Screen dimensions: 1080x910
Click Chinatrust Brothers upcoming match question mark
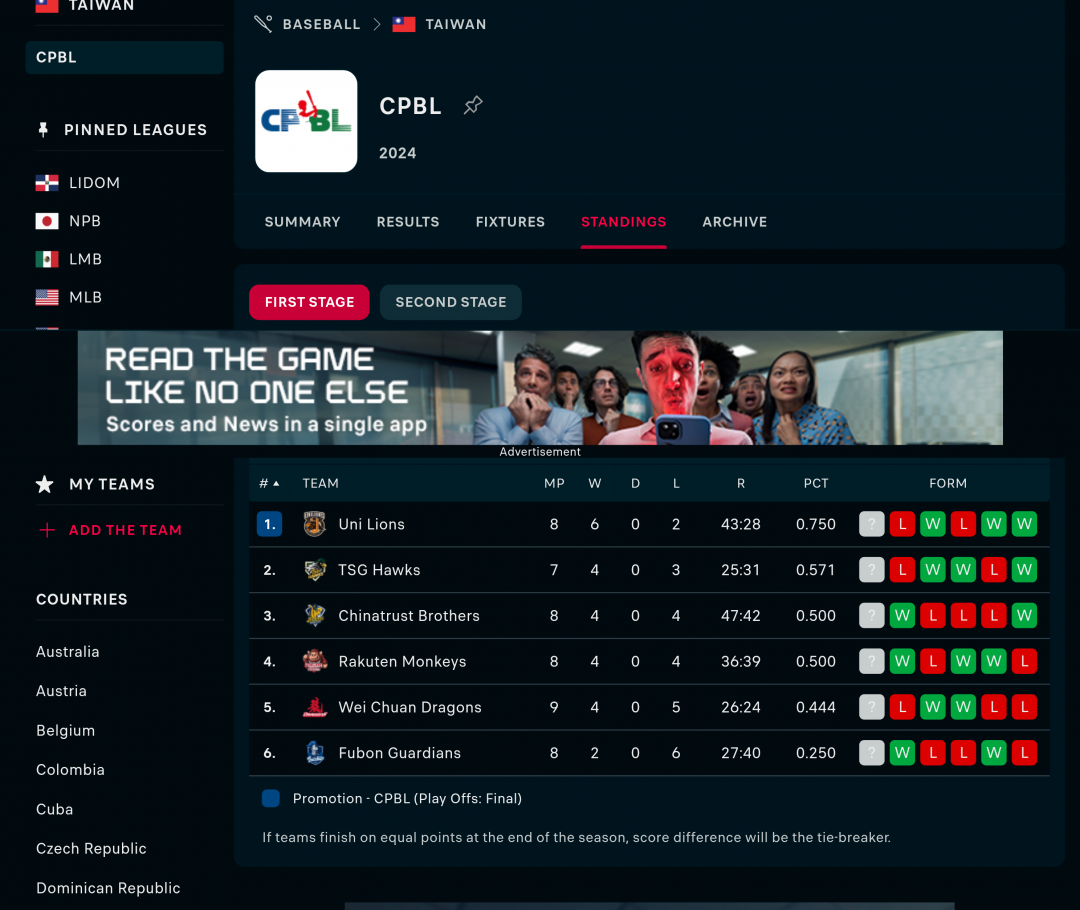tap(871, 615)
